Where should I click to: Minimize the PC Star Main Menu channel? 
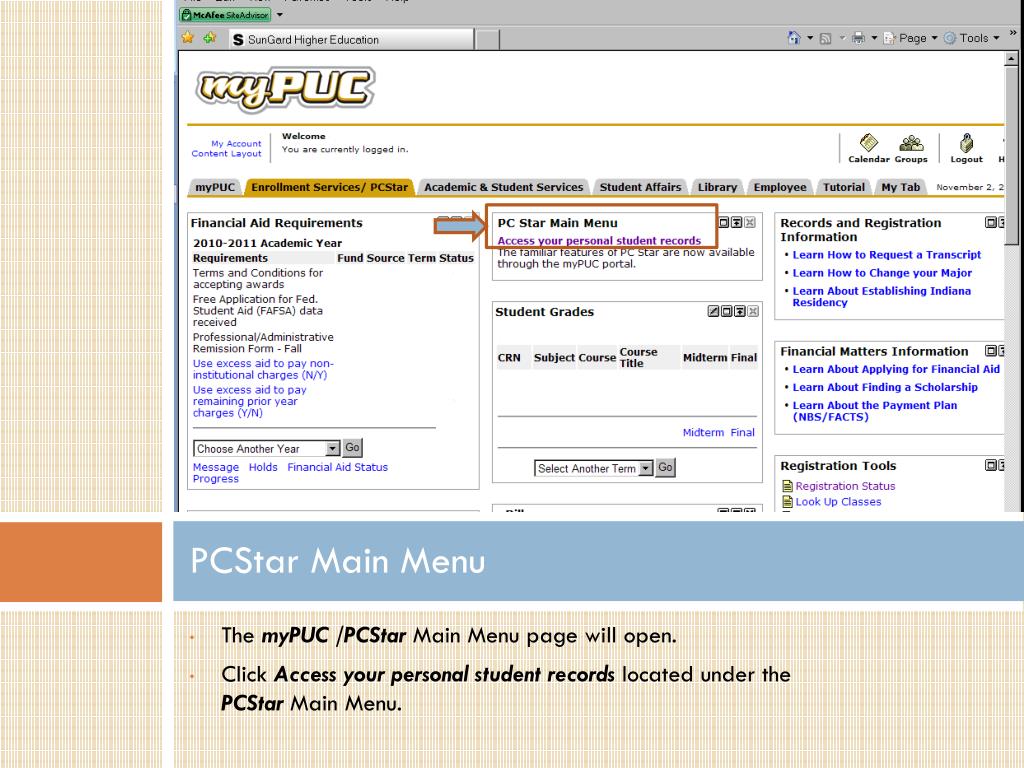click(x=737, y=223)
